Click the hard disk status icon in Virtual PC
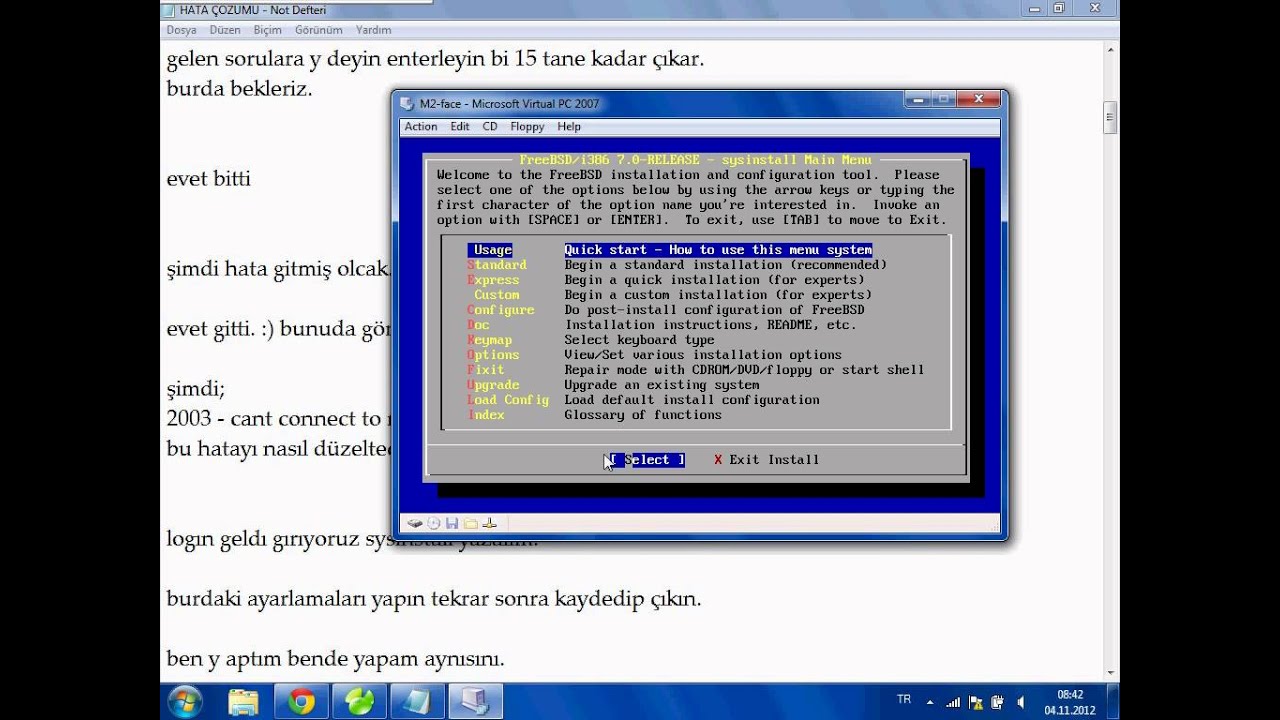1280x720 pixels. (x=416, y=523)
